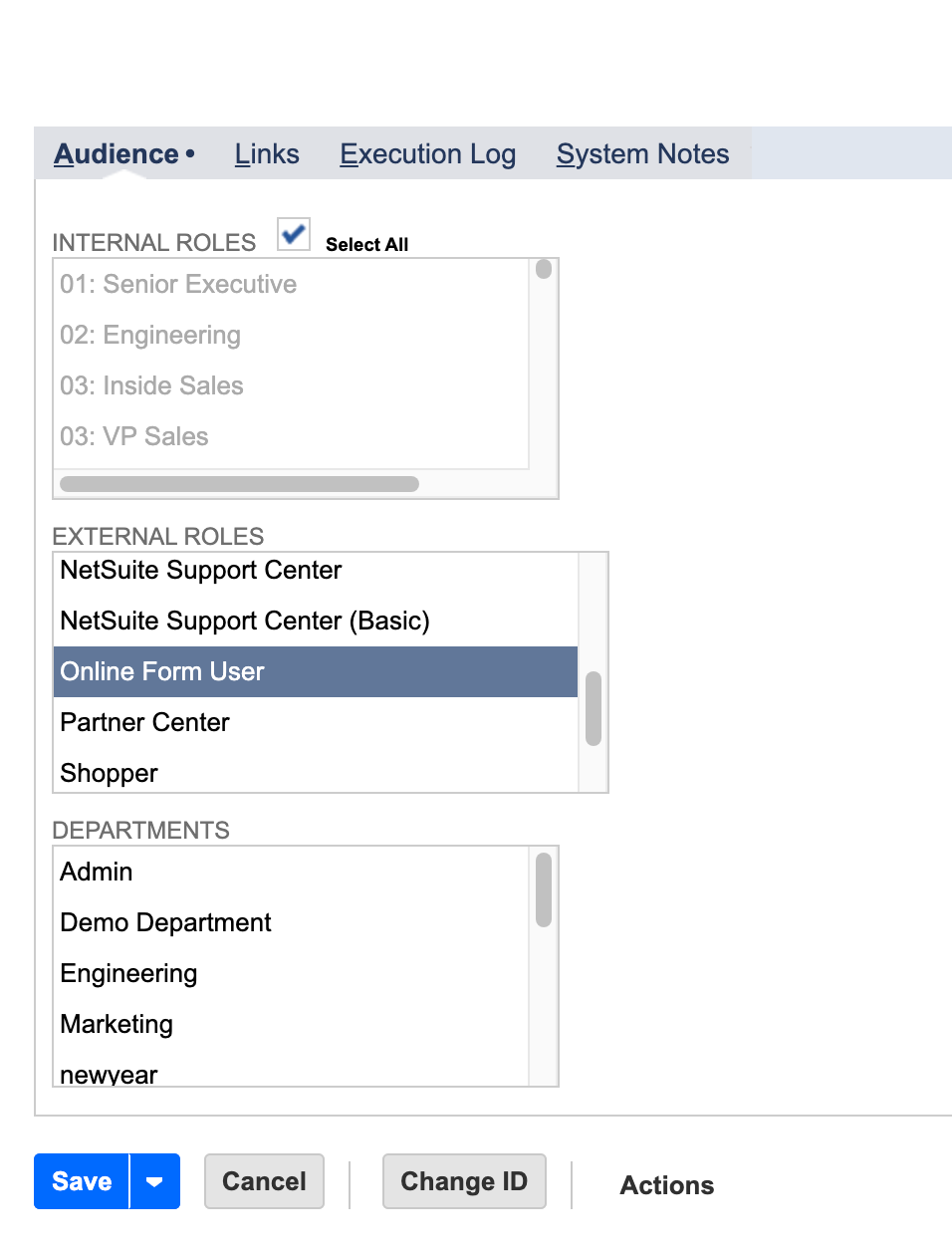
Task: Choose Shopper from External Roles list
Action: pos(110,773)
